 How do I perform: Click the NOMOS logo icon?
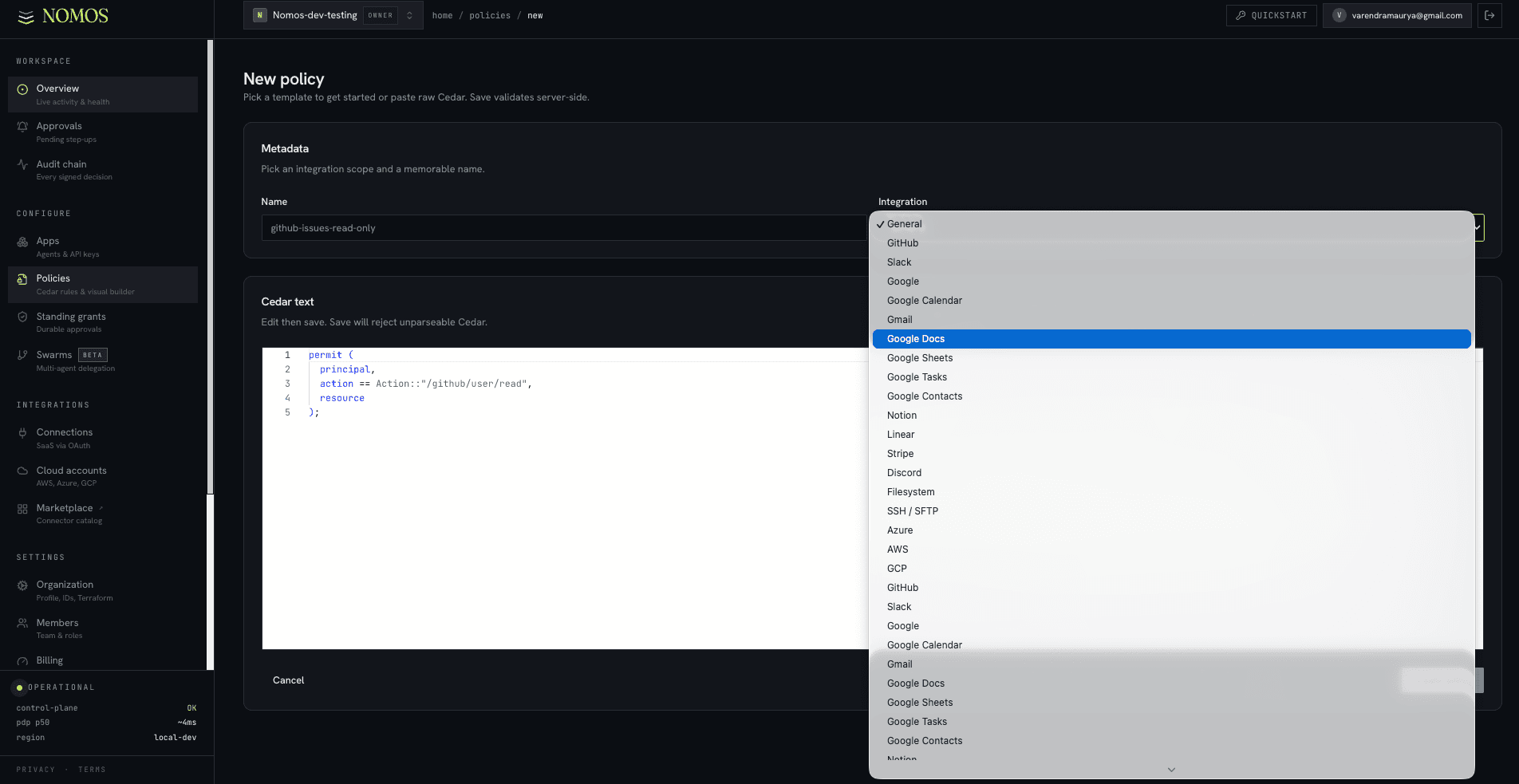(x=26, y=17)
